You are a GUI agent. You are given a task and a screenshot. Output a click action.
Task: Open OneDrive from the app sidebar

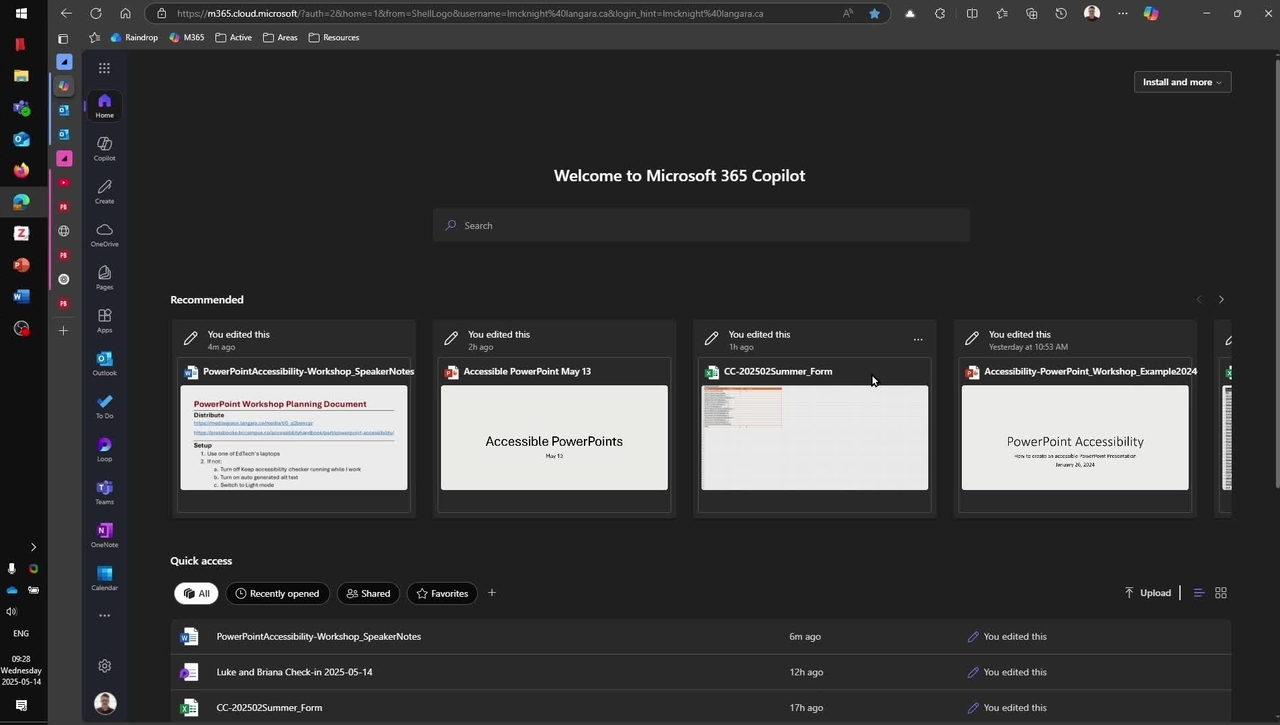tap(104, 234)
